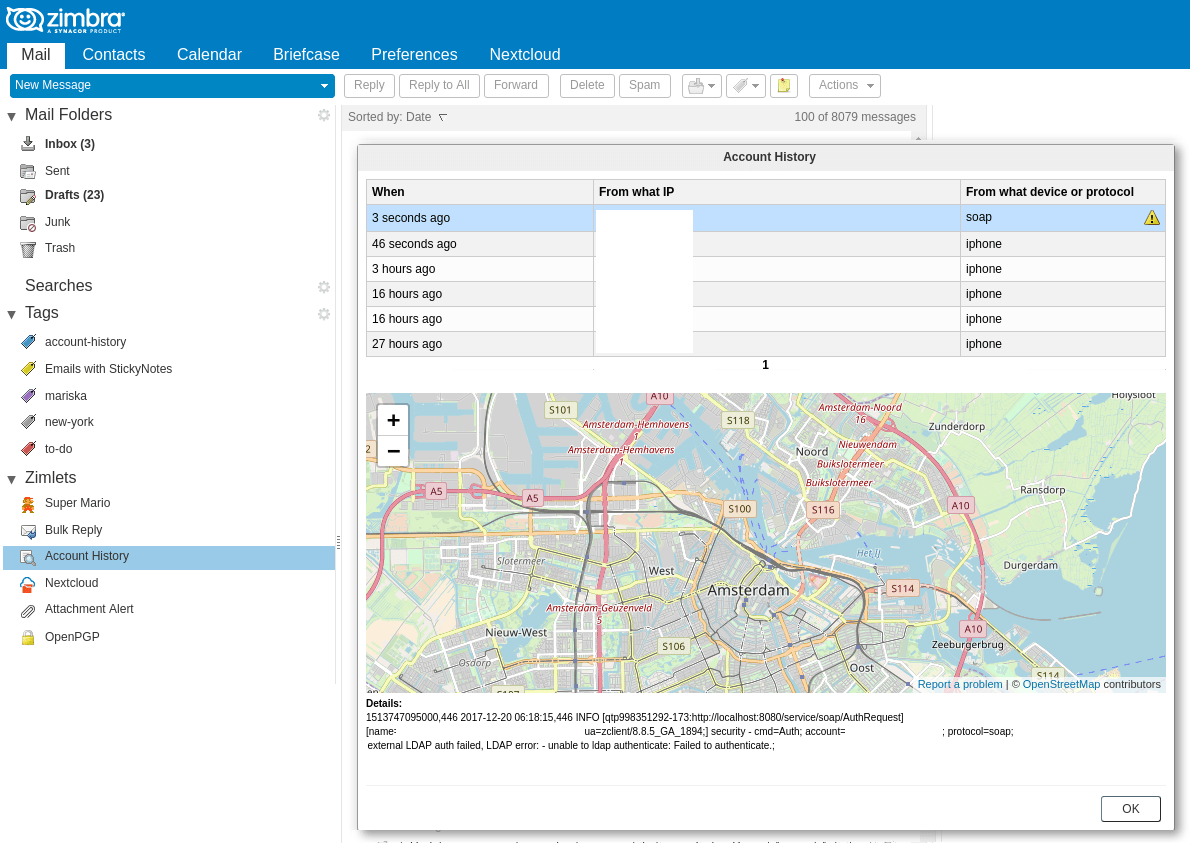1190x843 pixels.
Task: Collapse the Mail Folders section
Action: click(x=12, y=116)
